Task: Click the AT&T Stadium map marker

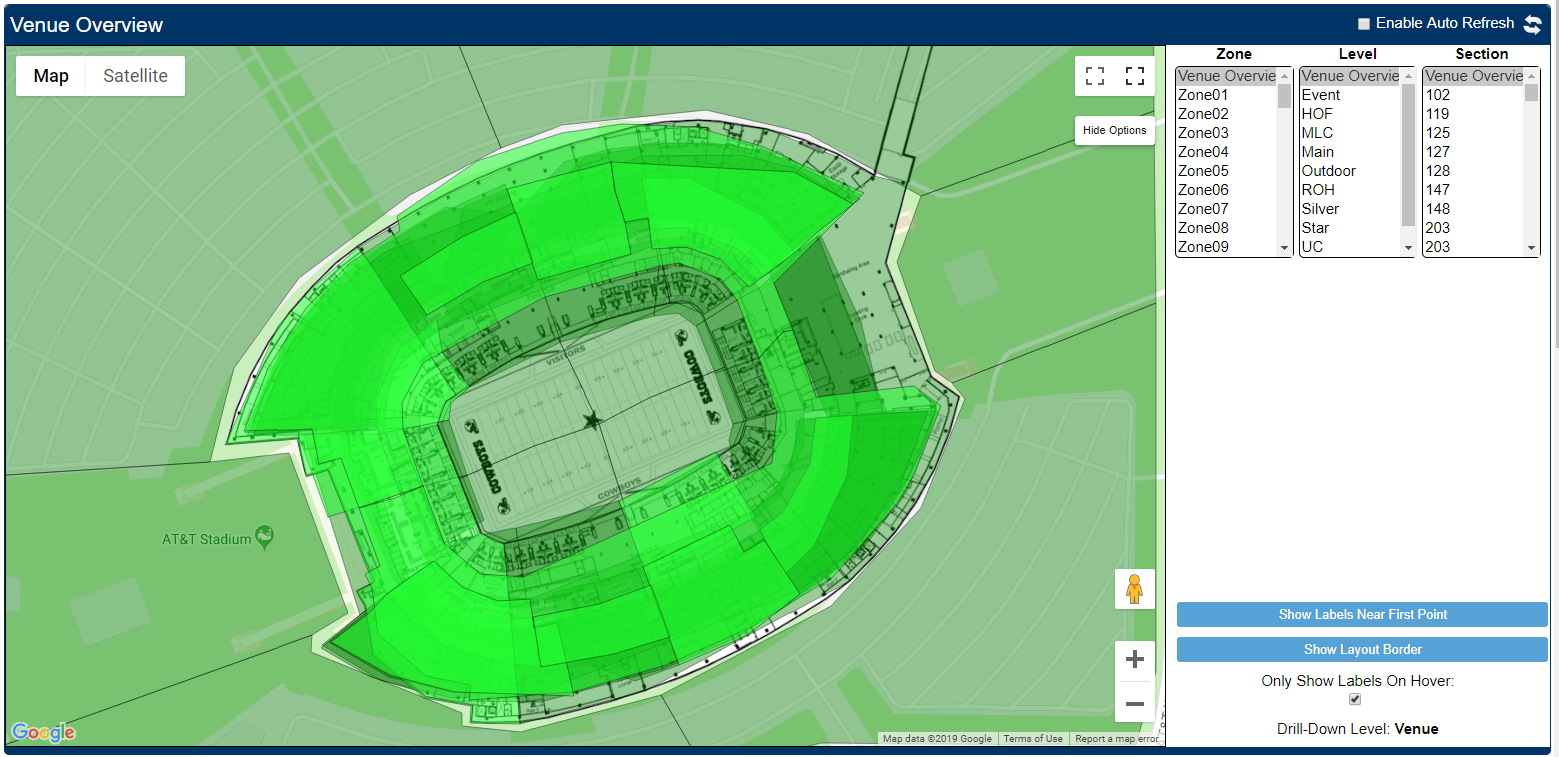Action: pos(265,538)
